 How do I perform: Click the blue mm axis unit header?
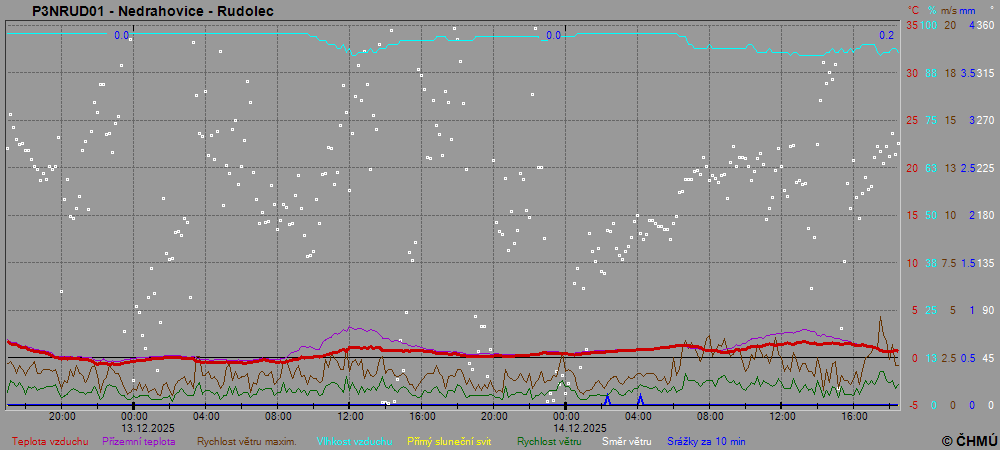tap(969, 9)
